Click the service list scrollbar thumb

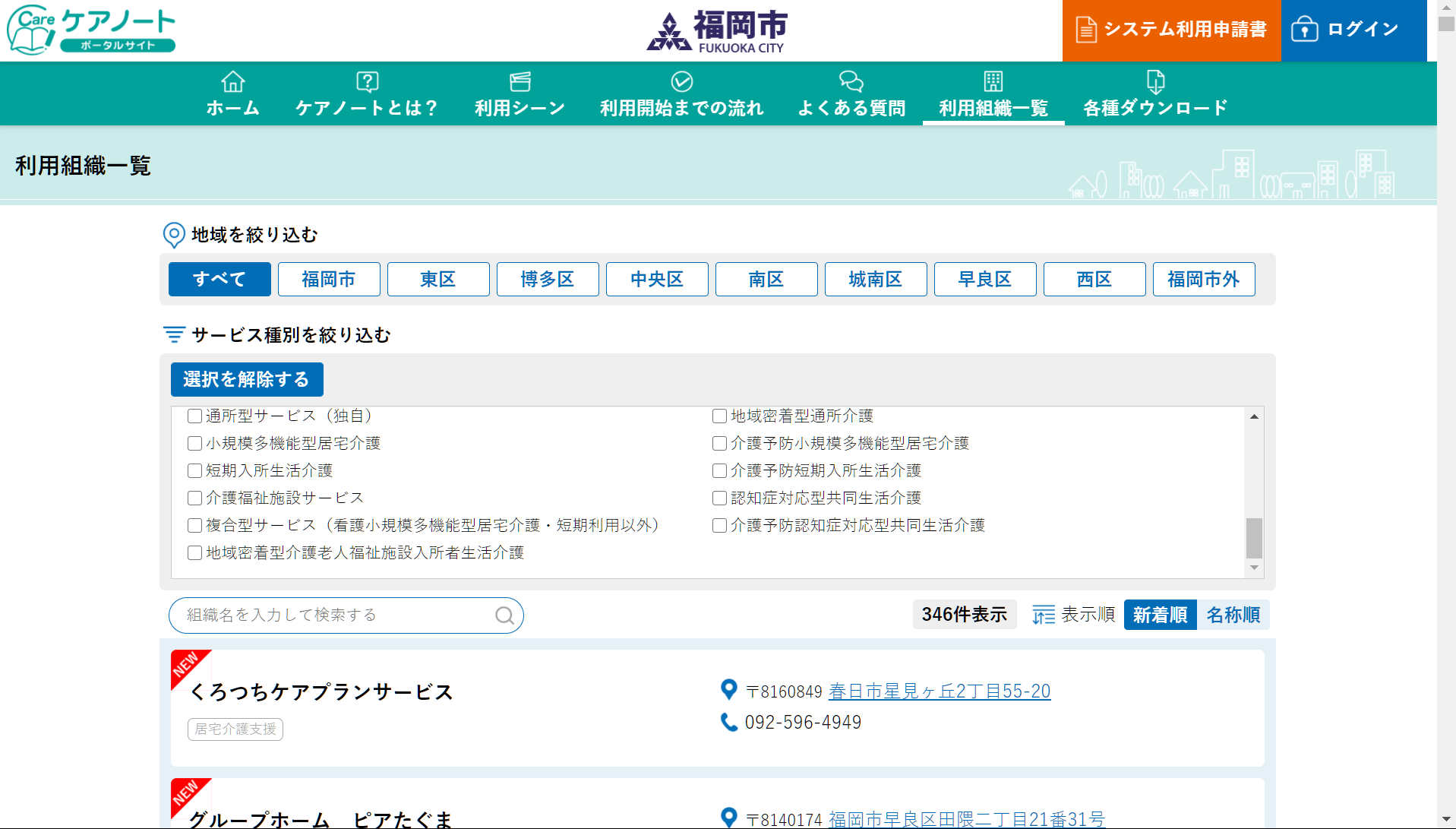[1254, 538]
